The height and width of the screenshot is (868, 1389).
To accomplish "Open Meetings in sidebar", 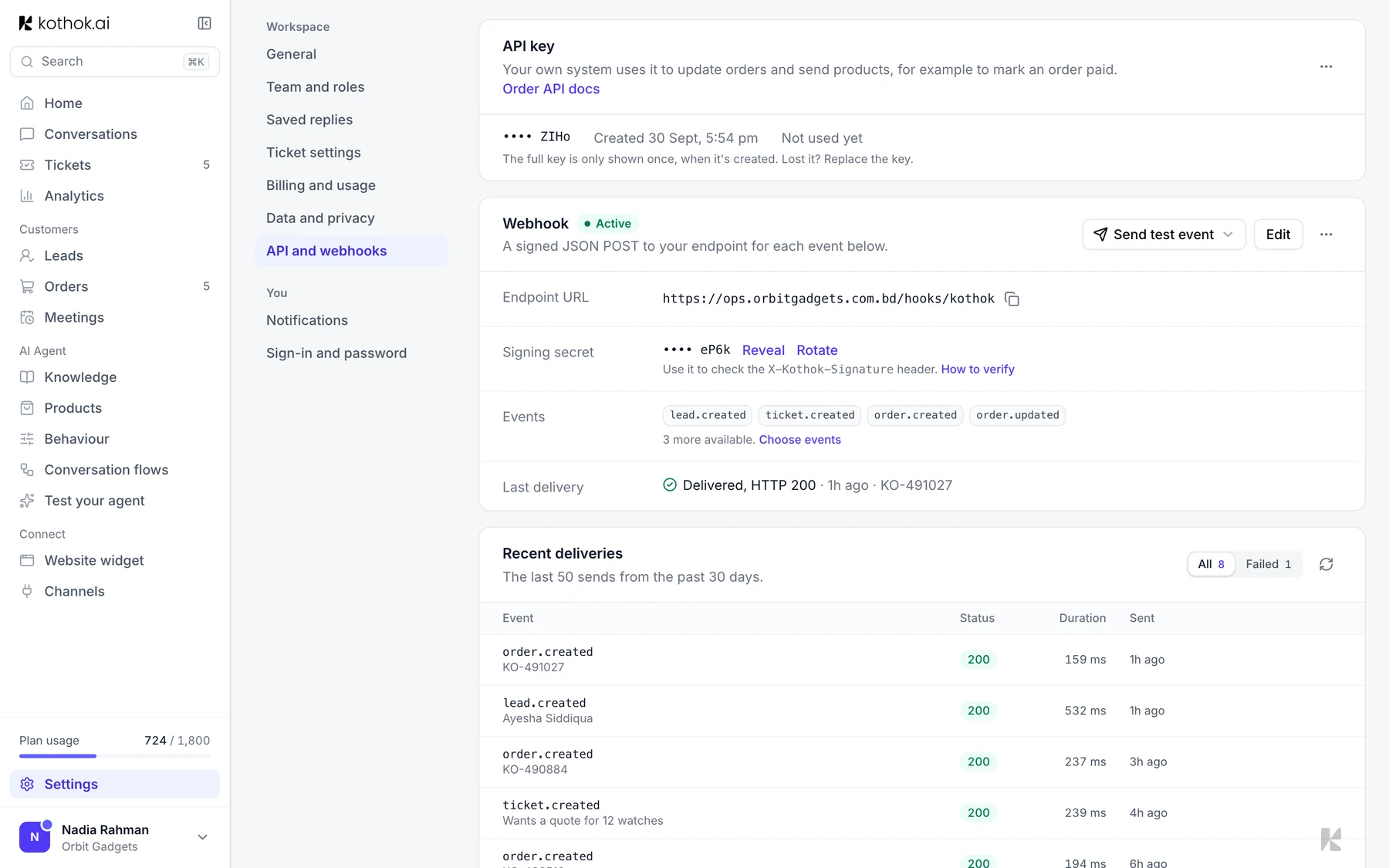I will (115, 317).
